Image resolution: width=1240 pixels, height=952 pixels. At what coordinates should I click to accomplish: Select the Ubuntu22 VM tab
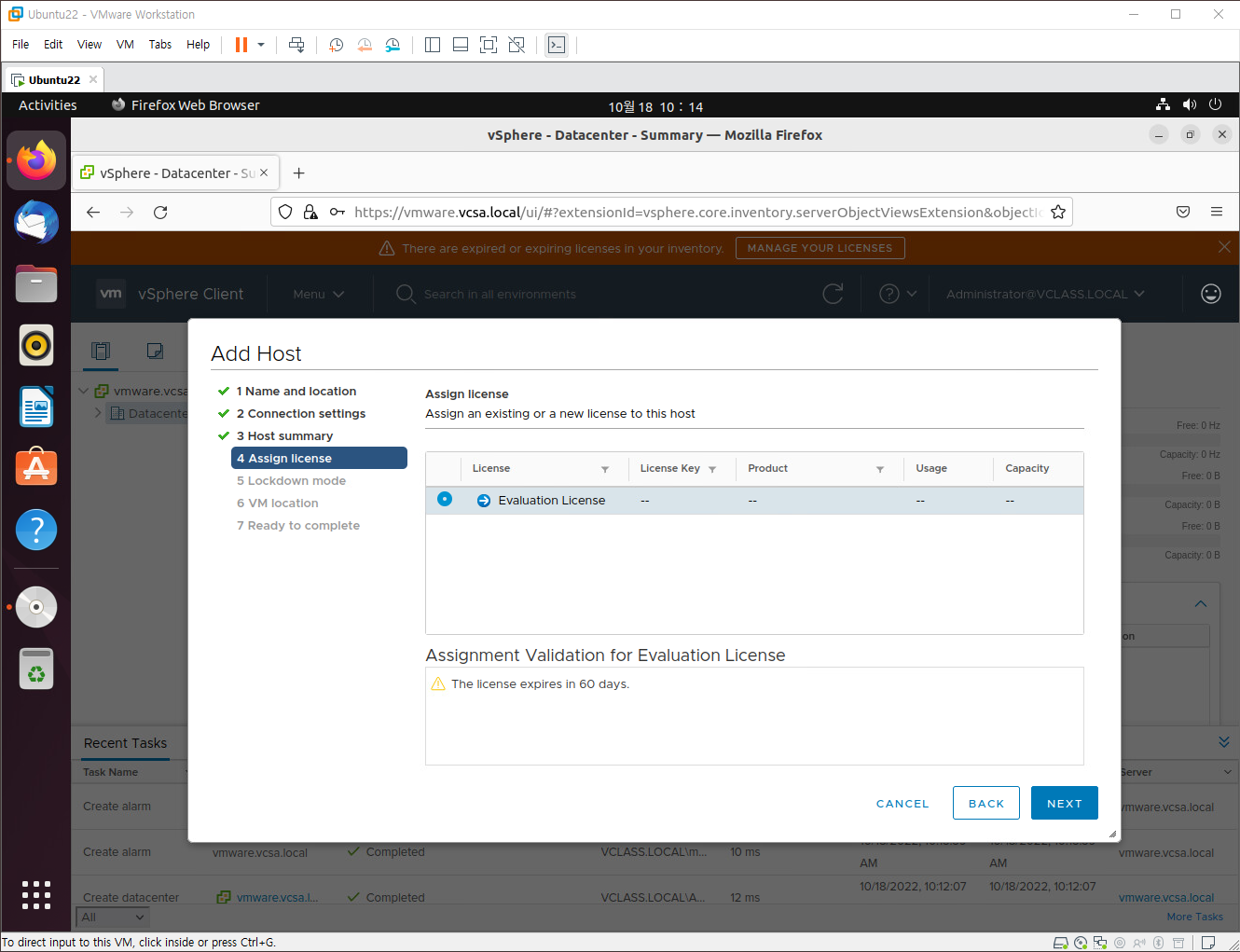pos(54,80)
